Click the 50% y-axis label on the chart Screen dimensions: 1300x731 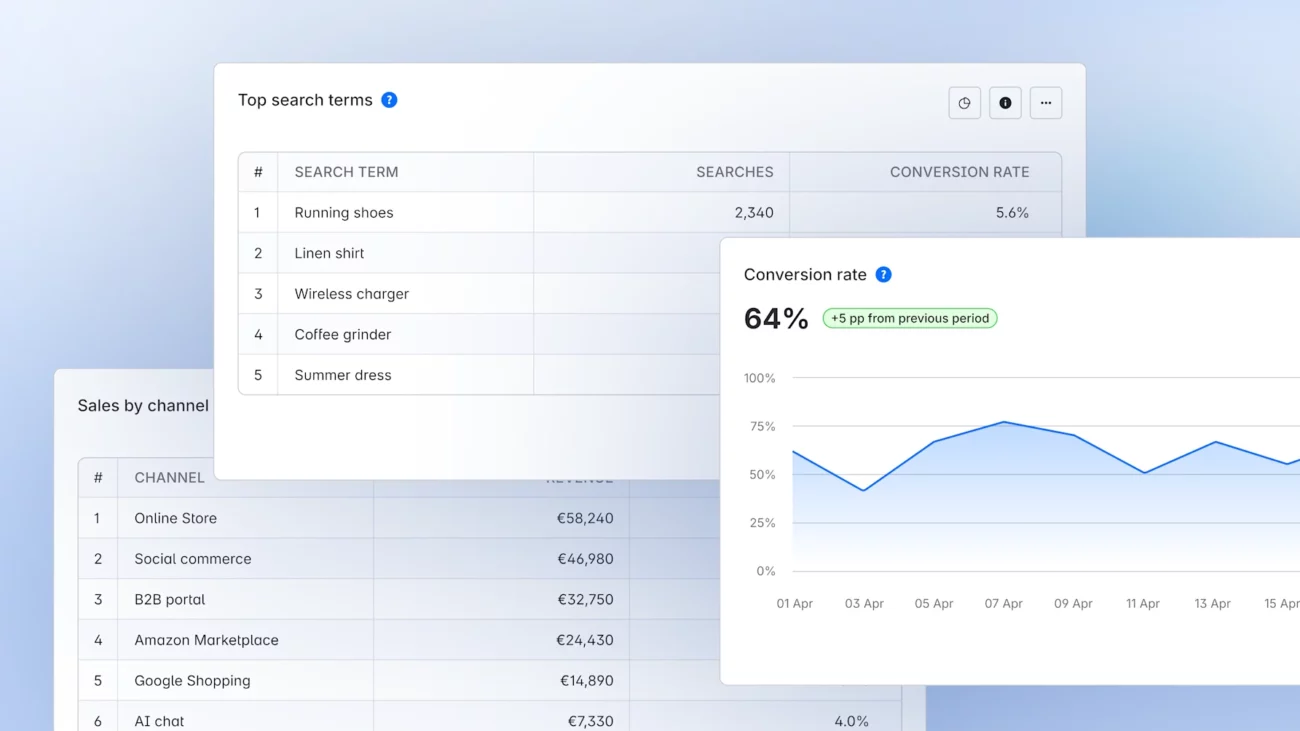point(763,475)
